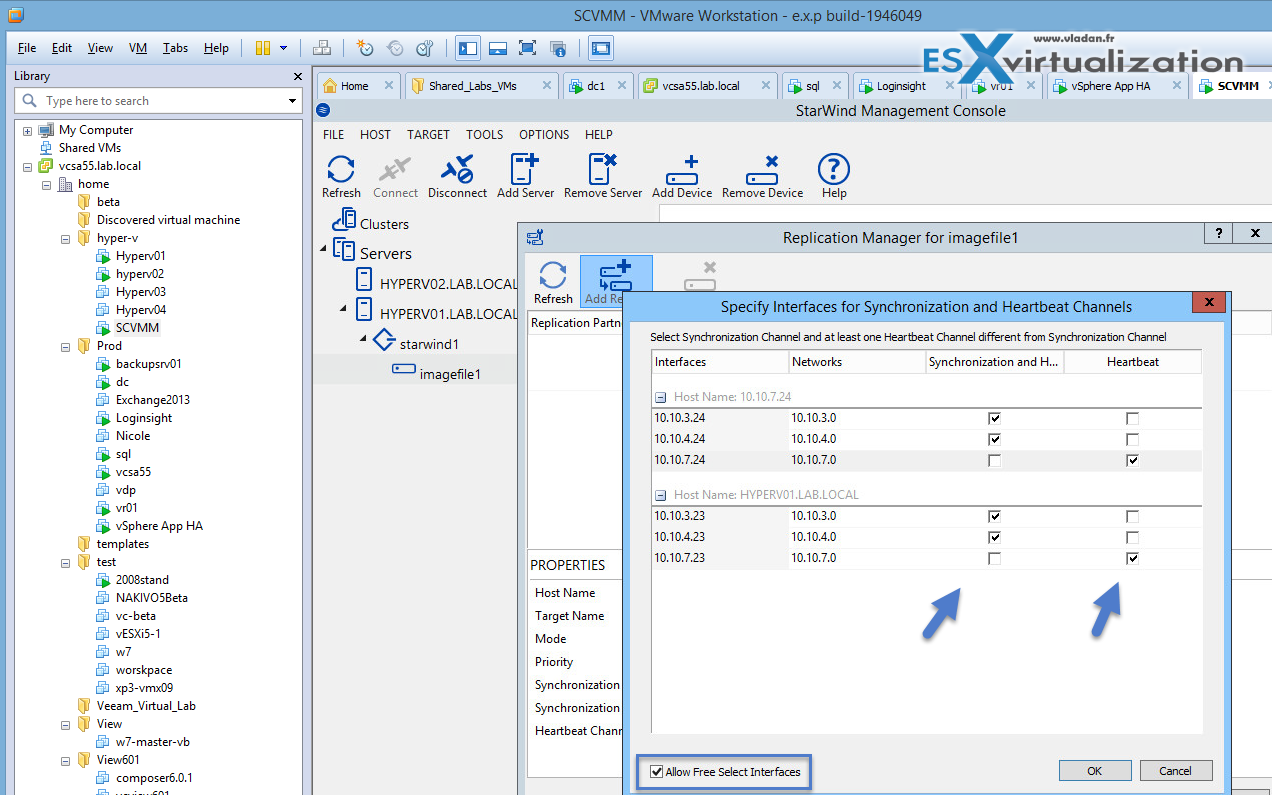Open the snapshot manager wrench icon
Viewport: 1272px width, 795px height.
[424, 47]
